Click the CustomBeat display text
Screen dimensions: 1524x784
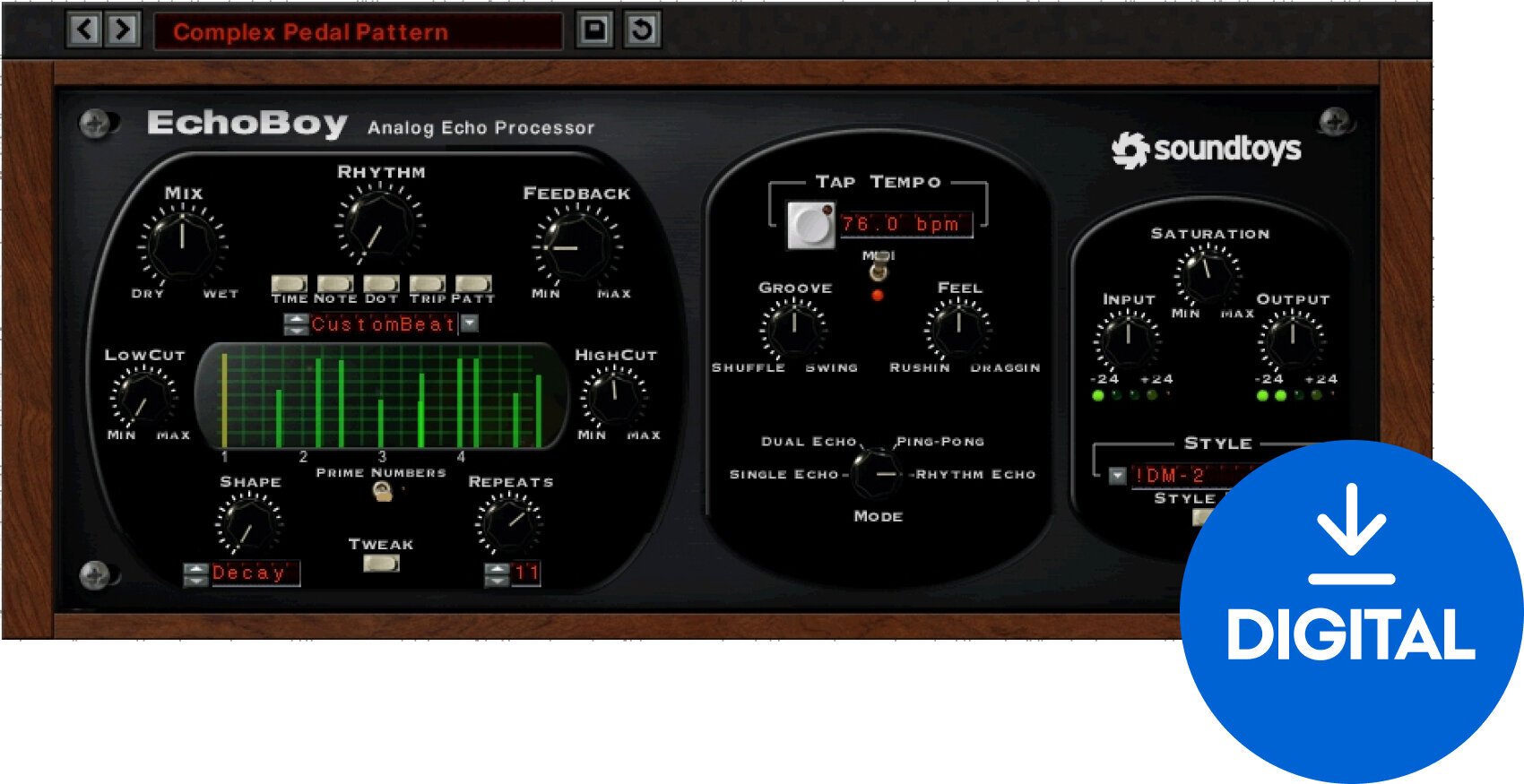coord(384,323)
